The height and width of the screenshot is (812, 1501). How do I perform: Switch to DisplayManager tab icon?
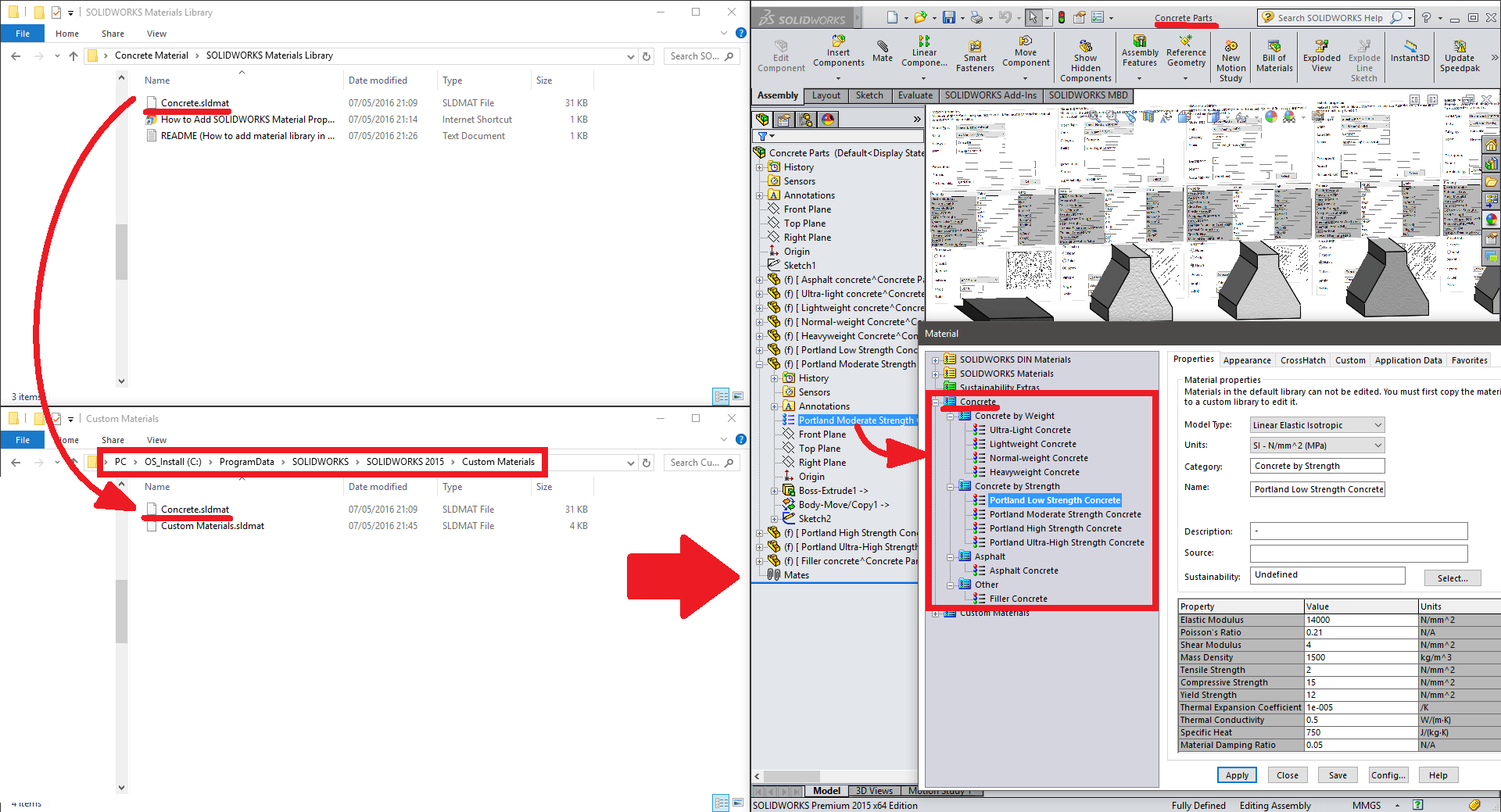[x=828, y=120]
